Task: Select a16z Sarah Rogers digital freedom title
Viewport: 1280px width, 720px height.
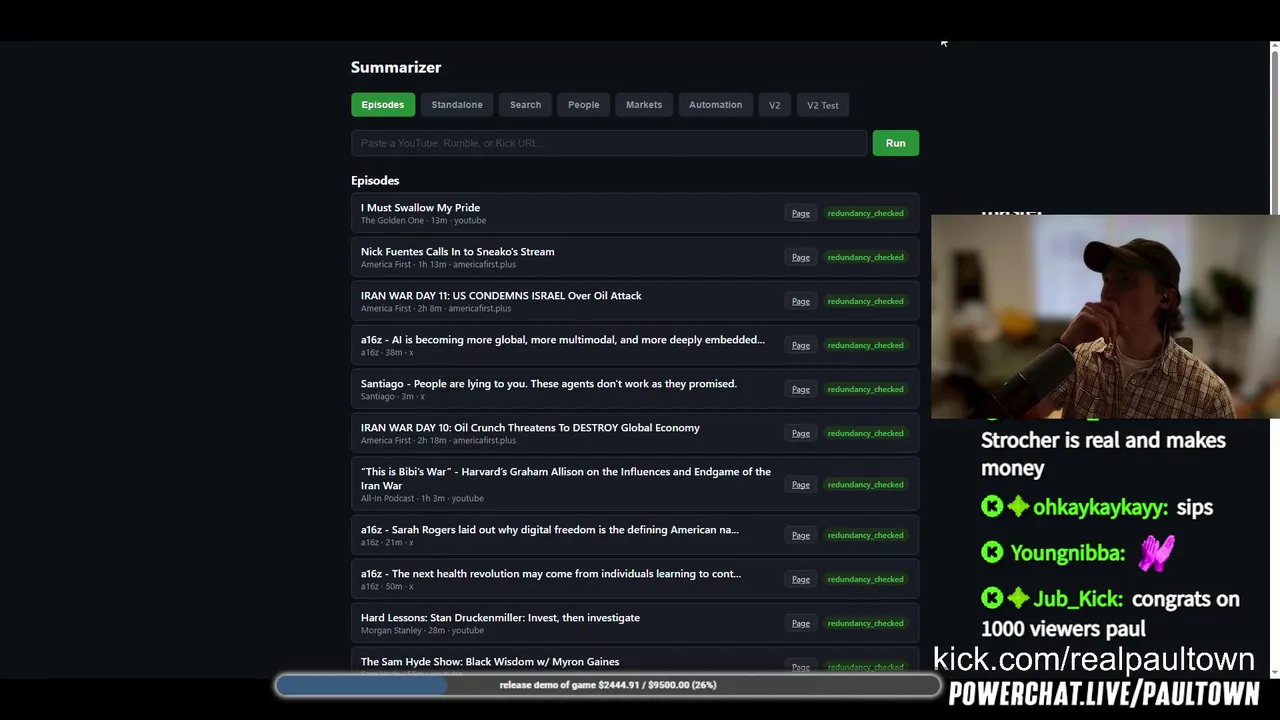Action: 549,530
